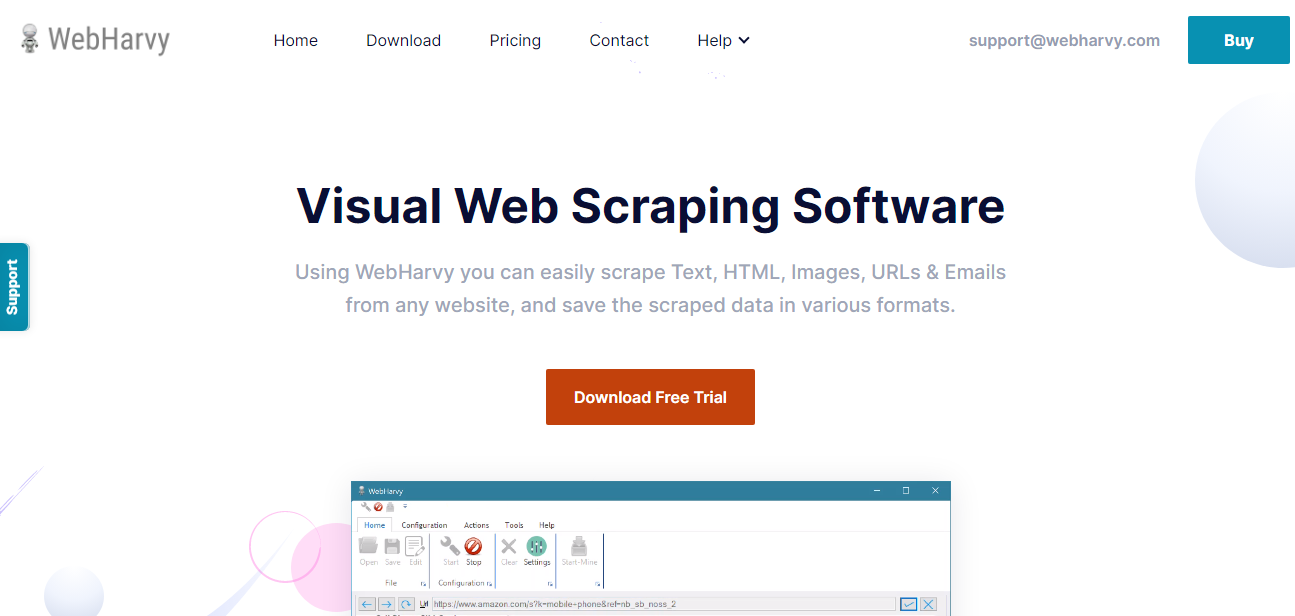Open the File group dialog launcher
This screenshot has height=616, width=1295.
(425, 583)
